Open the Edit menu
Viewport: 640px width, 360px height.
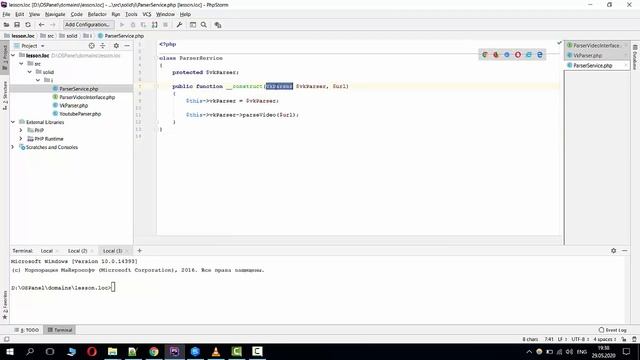tap(20, 14)
